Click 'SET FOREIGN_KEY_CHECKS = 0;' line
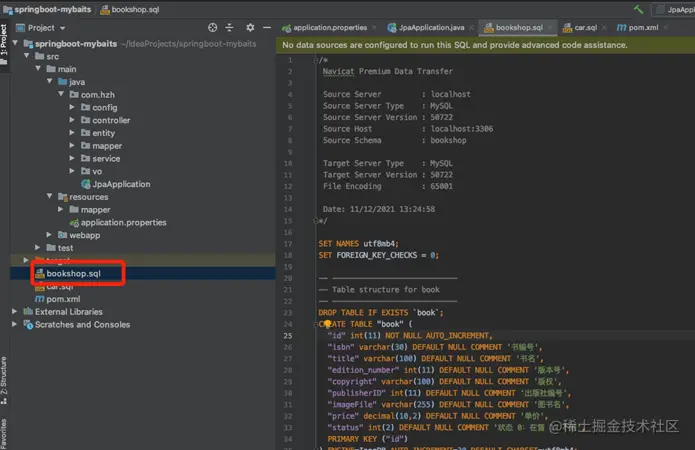The height and width of the screenshot is (450, 695). tap(378, 255)
